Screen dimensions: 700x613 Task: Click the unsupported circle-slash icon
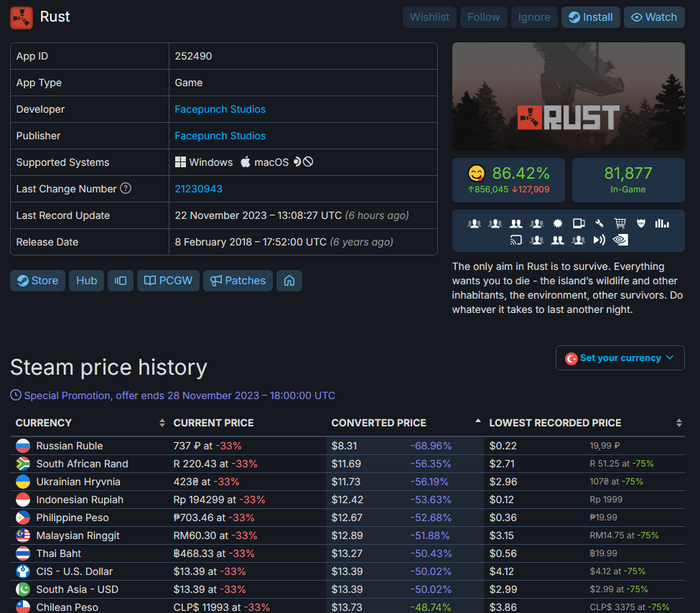pyautogui.click(x=308, y=162)
